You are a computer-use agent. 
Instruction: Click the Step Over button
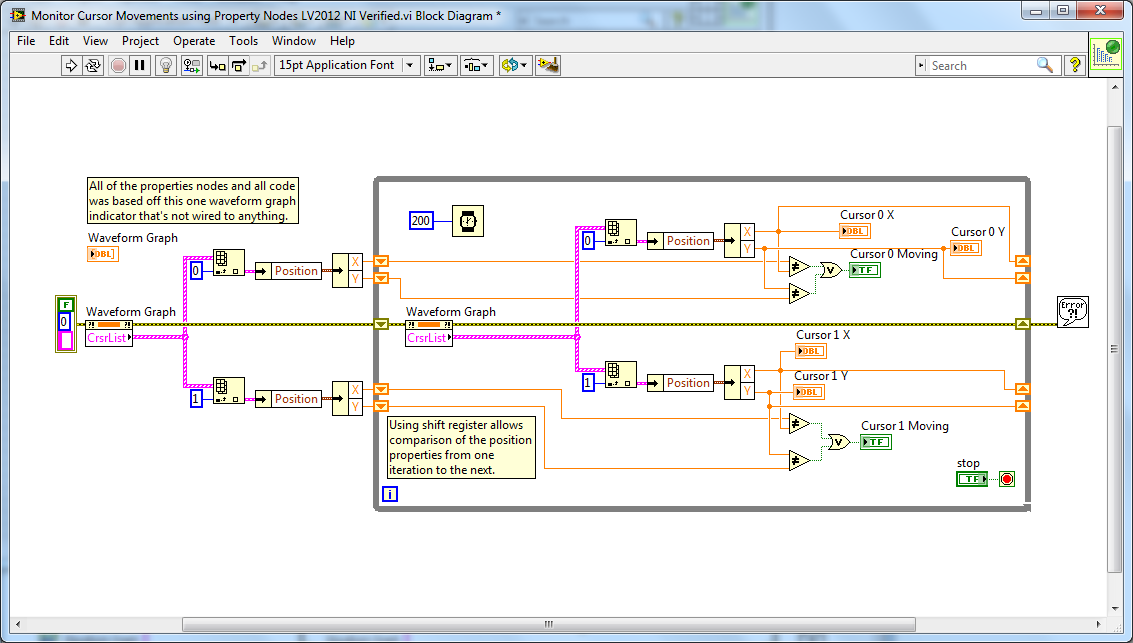(239, 66)
